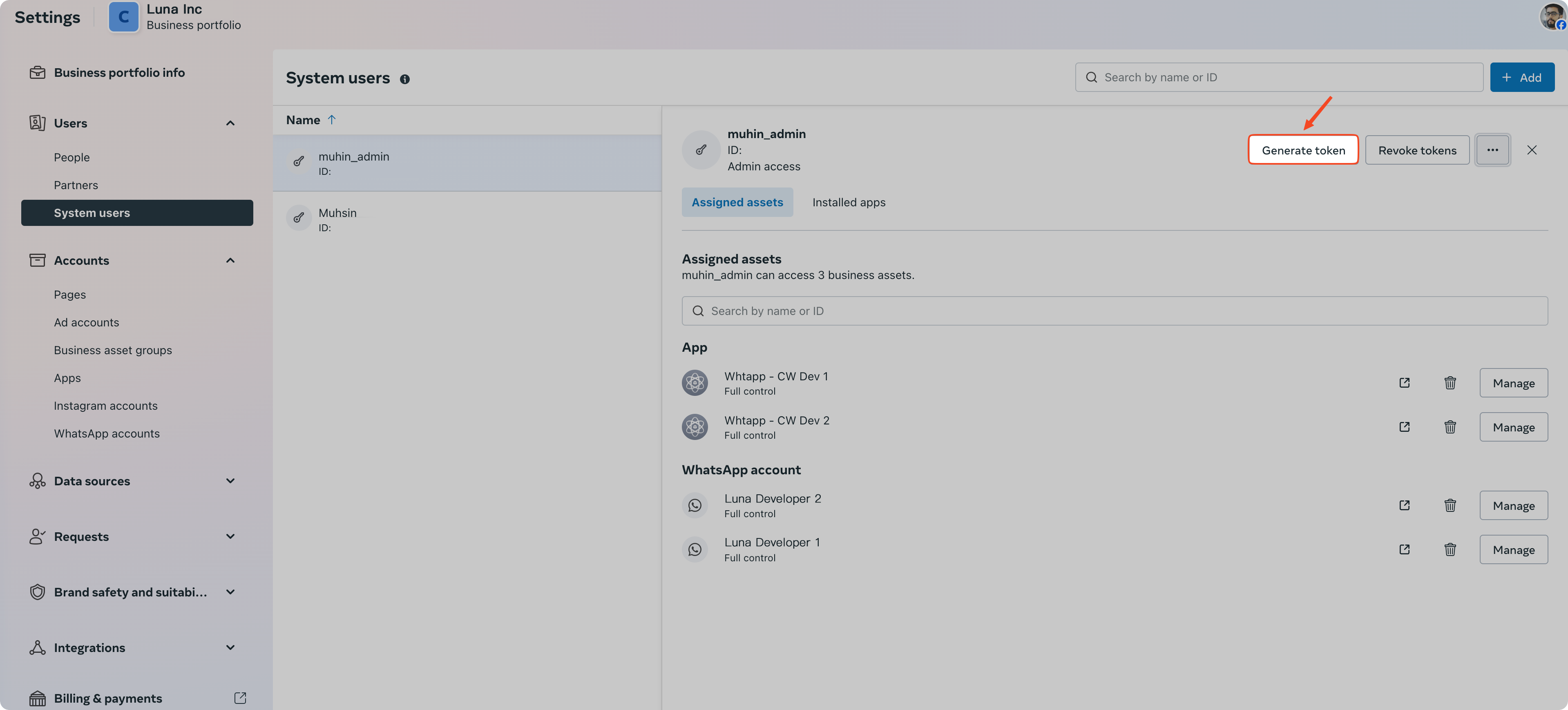Click the Name column header
This screenshot has height=710, width=1568.
(303, 120)
